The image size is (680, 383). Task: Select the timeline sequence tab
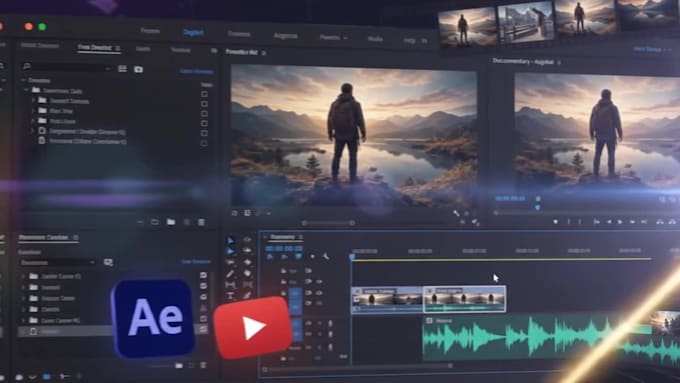285,237
